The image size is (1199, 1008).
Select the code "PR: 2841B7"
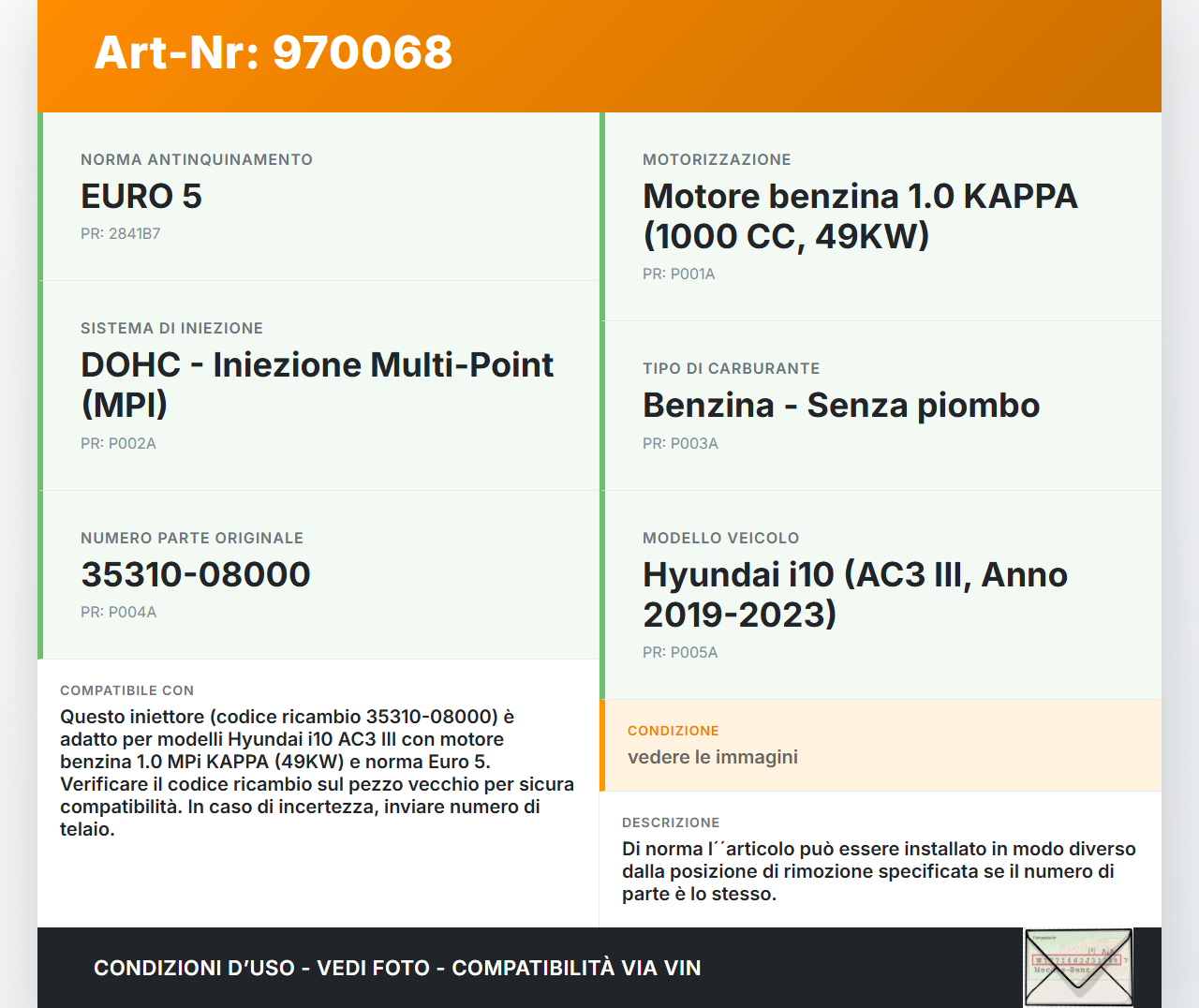click(121, 234)
